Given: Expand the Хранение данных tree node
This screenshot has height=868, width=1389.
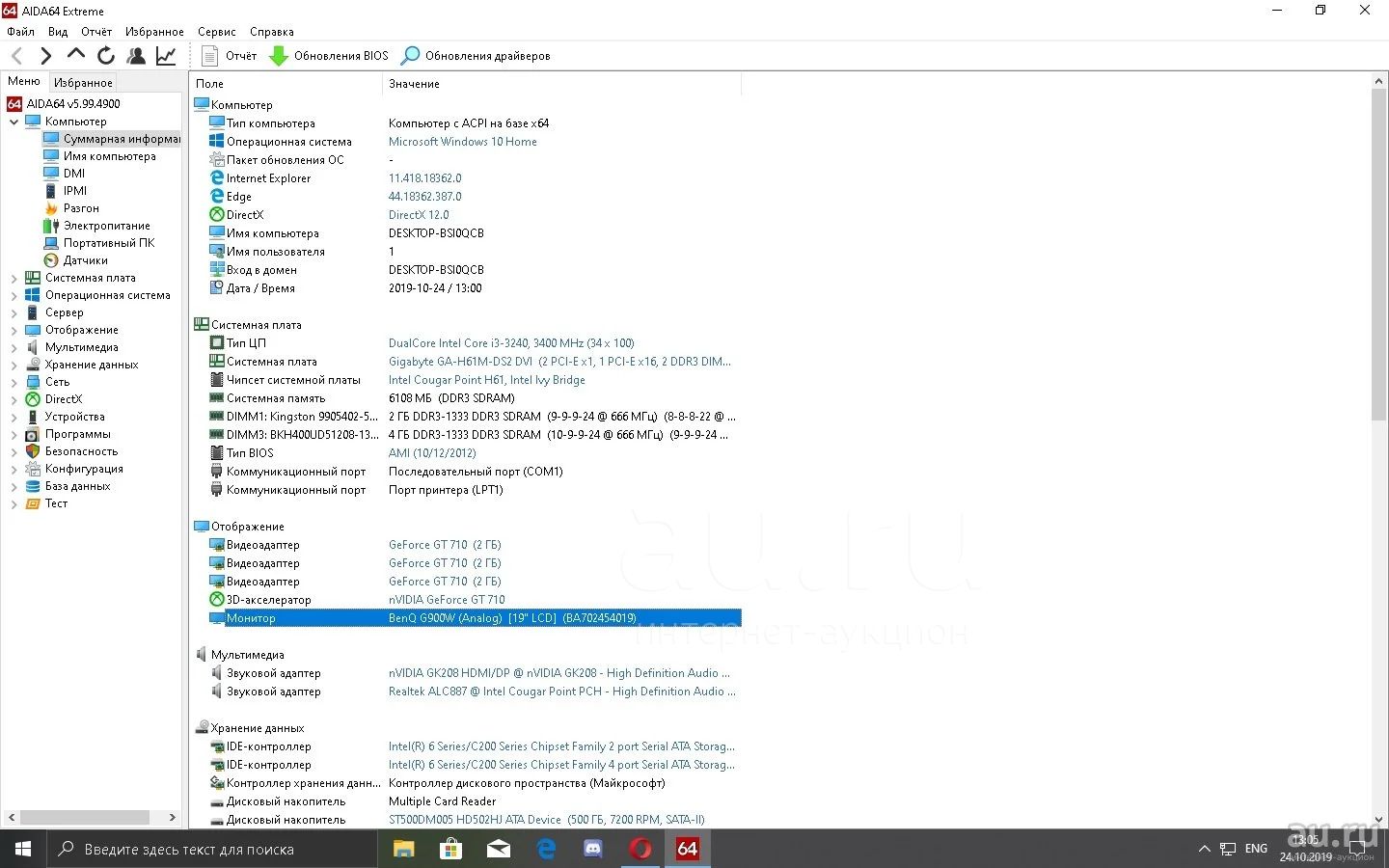Looking at the screenshot, I should pyautogui.click(x=14, y=365).
